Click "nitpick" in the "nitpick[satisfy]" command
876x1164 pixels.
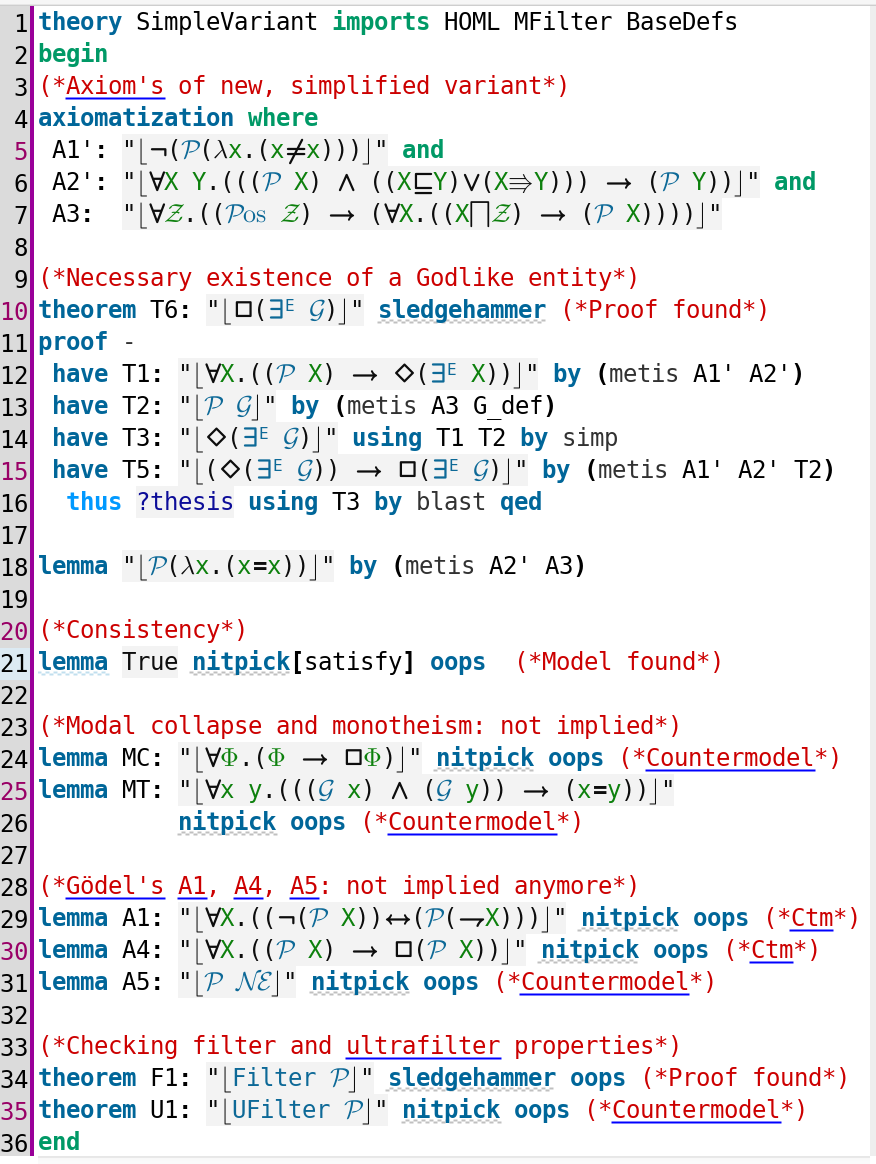click(x=241, y=661)
